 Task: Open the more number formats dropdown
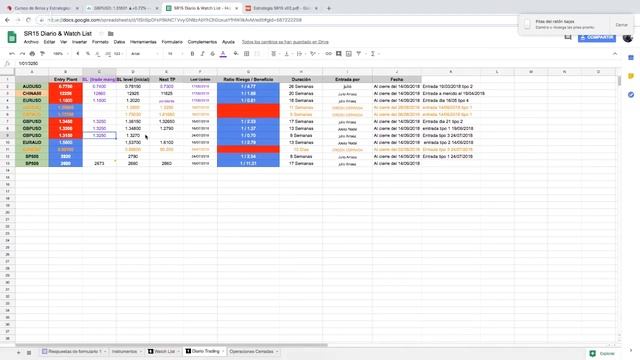(x=118, y=54)
